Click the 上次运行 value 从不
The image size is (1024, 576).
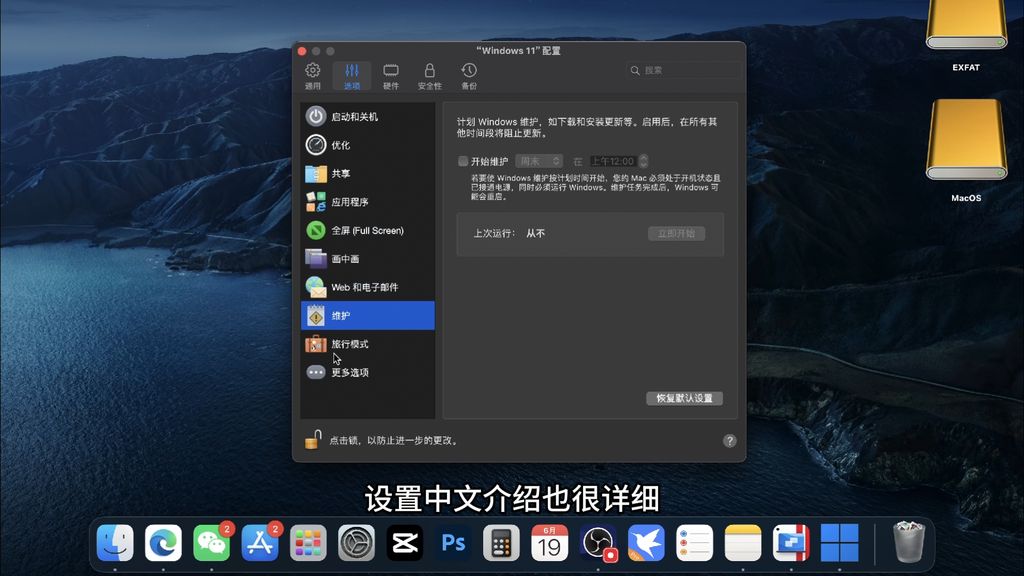click(x=536, y=233)
